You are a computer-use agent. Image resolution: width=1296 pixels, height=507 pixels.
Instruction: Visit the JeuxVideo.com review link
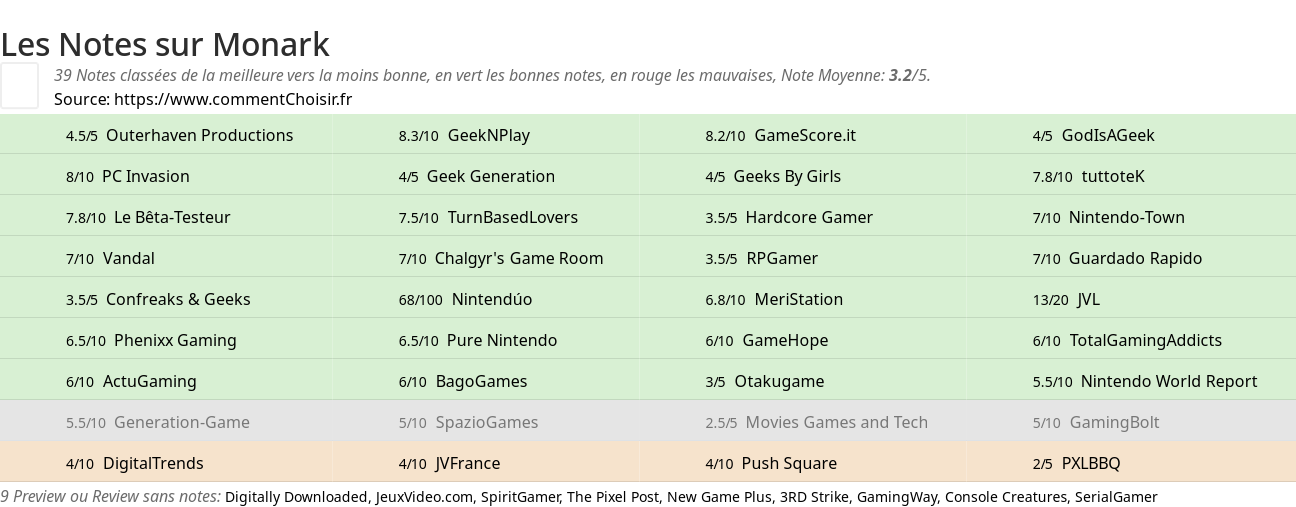[x=424, y=497]
